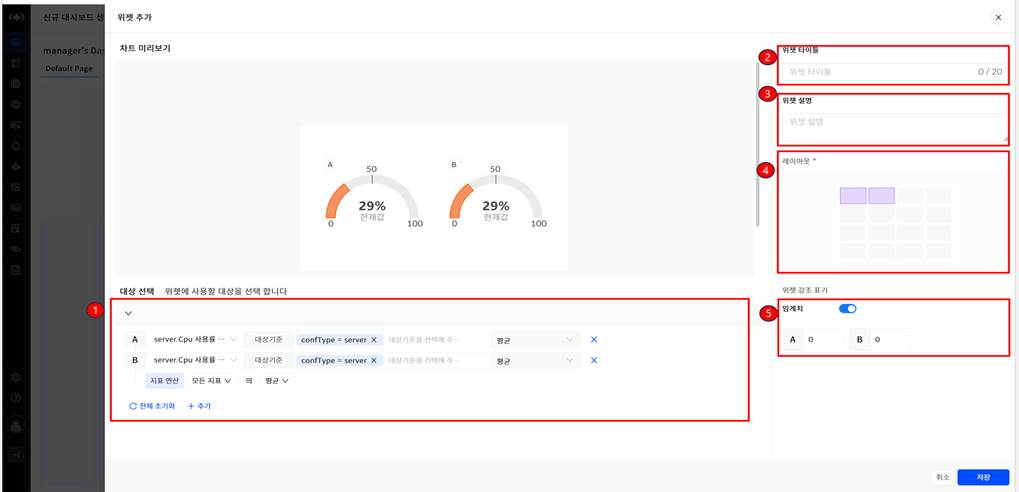Expand the 모든 지표 dropdown
Screen dimensions: 1019x492
[211, 381]
